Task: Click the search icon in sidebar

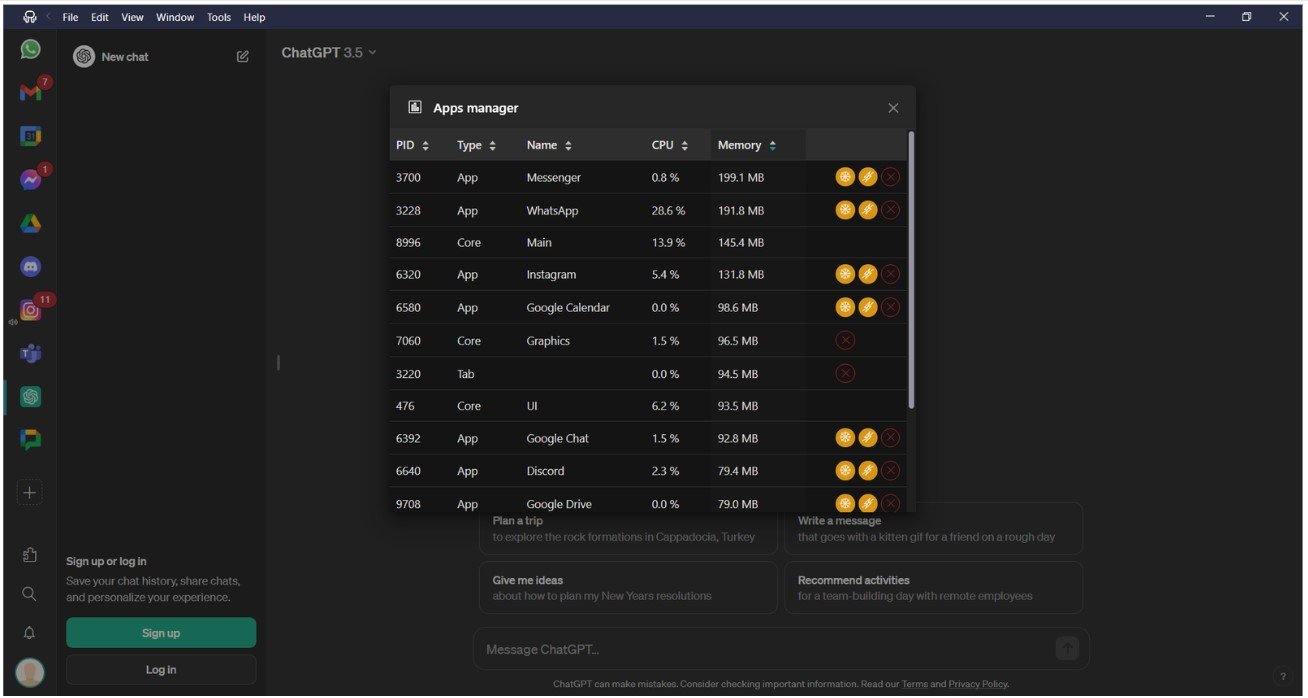Action: click(x=30, y=594)
